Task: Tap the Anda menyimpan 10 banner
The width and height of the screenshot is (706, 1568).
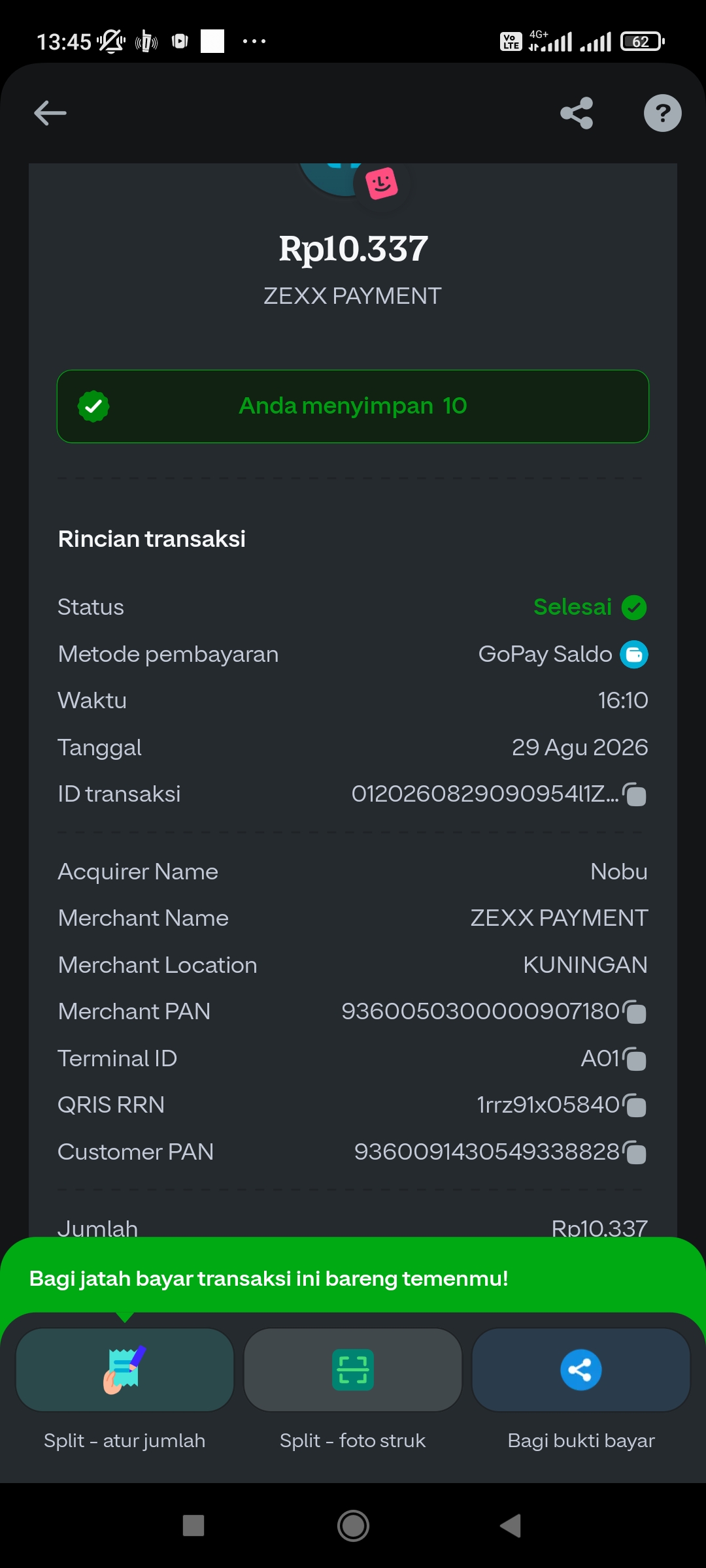Action: click(x=353, y=406)
